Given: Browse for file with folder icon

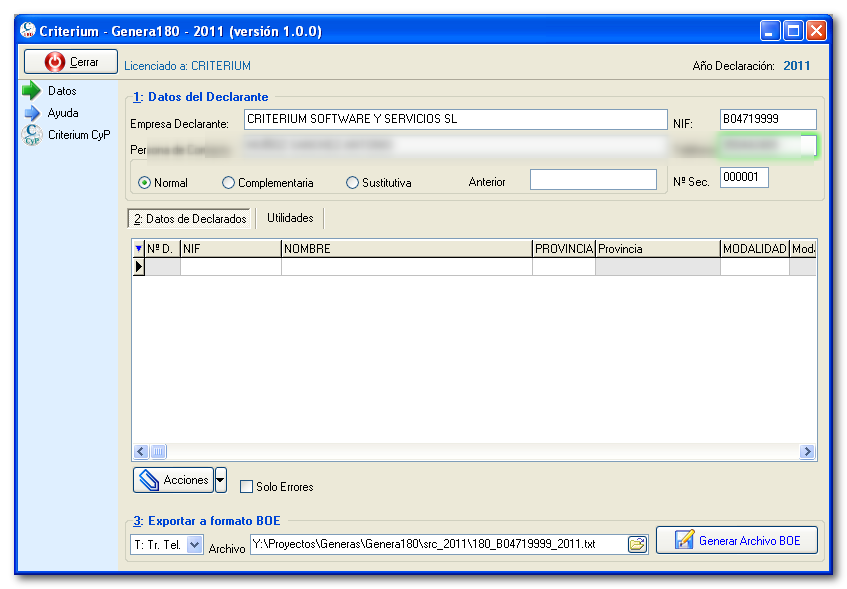Looking at the screenshot, I should pos(637,544).
